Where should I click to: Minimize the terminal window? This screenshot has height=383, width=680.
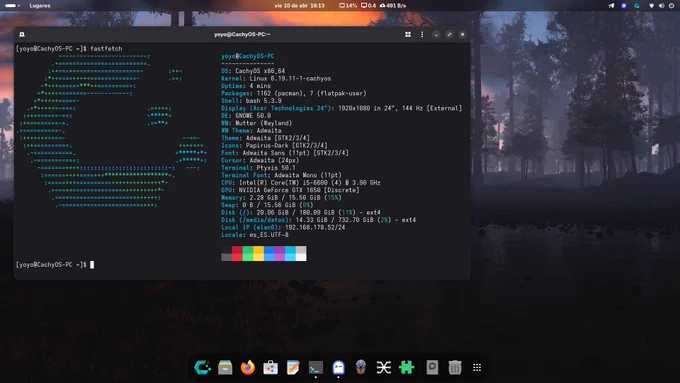pyautogui.click(x=436, y=34)
